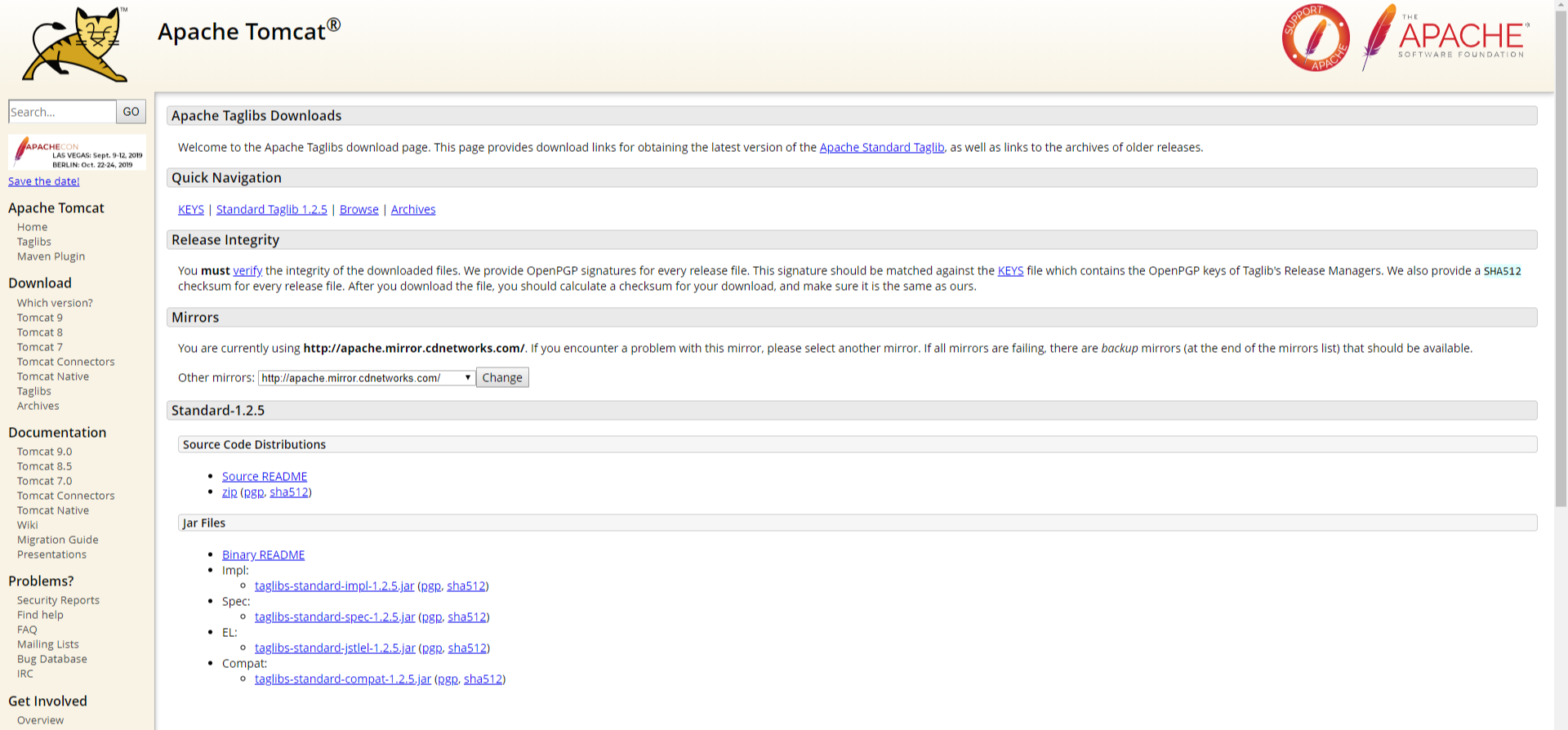Open KEYS link in Release Integrity paragraph
This screenshot has height=730, width=1568.
click(1010, 271)
